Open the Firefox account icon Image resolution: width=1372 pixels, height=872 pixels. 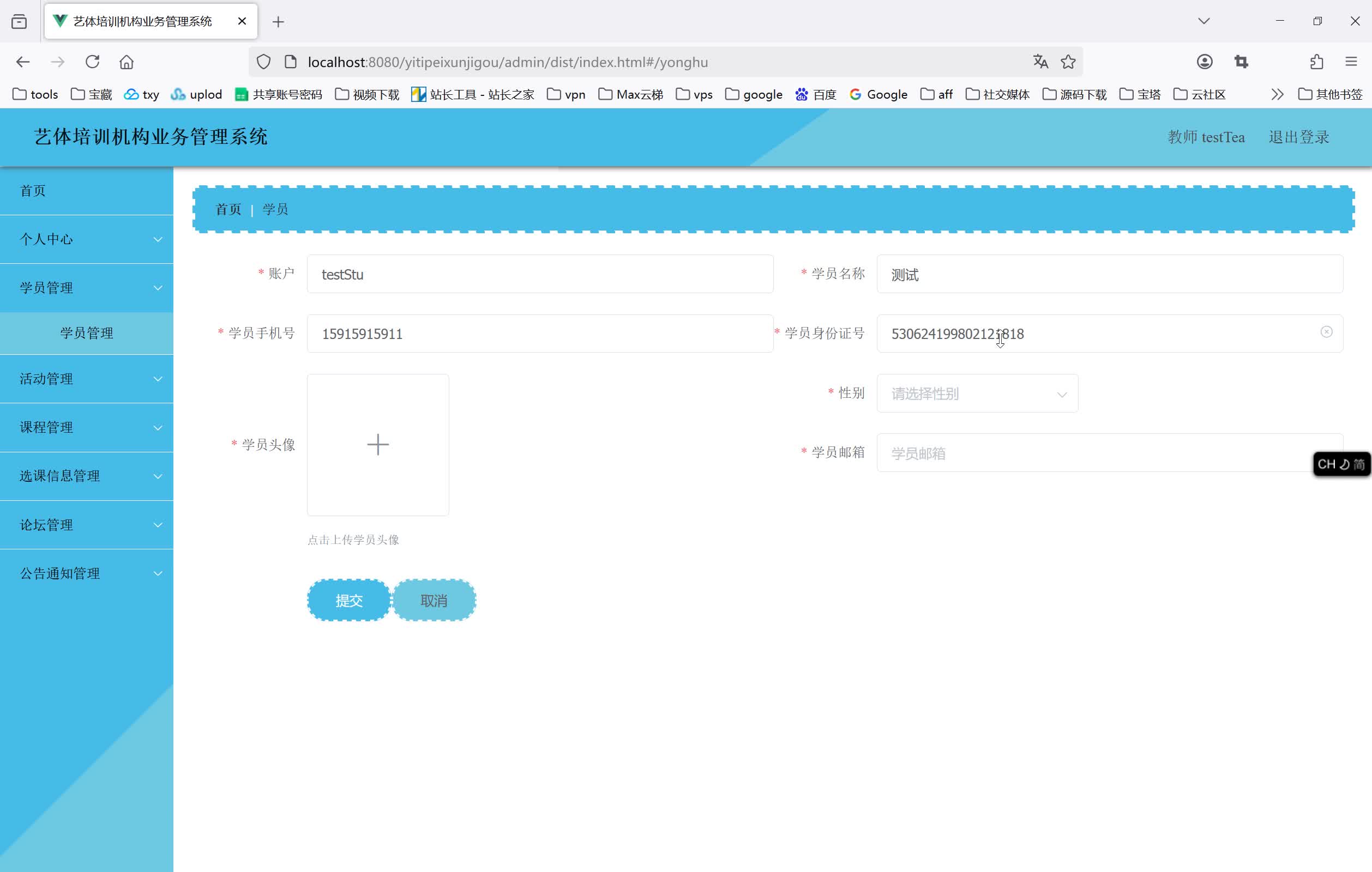[1204, 62]
